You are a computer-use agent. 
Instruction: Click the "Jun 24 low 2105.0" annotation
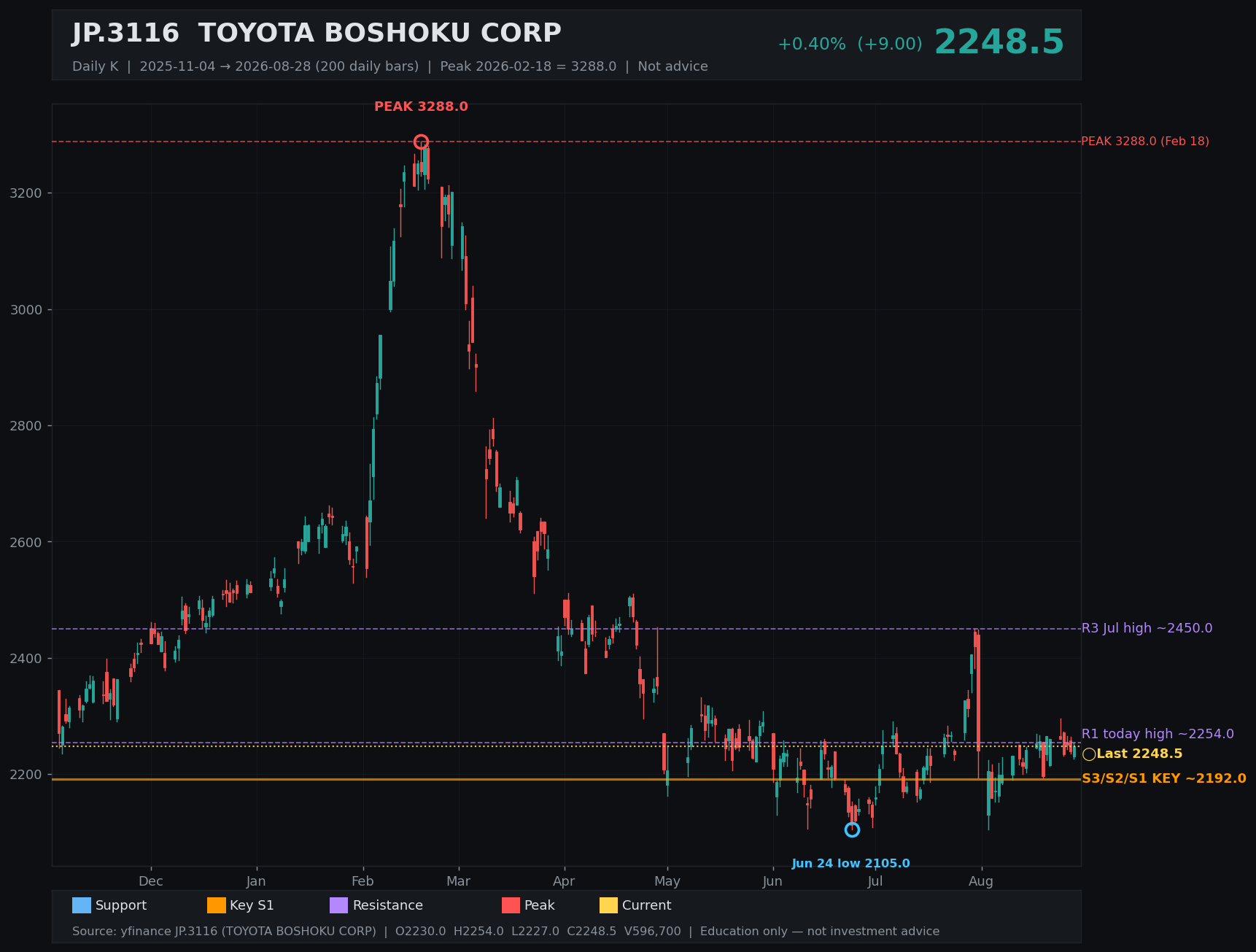(850, 864)
